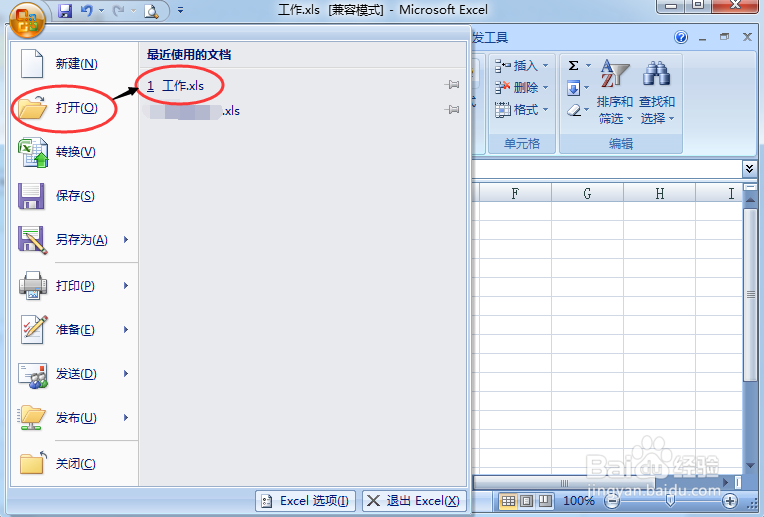Minimize the workbook window inside the ribbon

[x=703, y=38]
